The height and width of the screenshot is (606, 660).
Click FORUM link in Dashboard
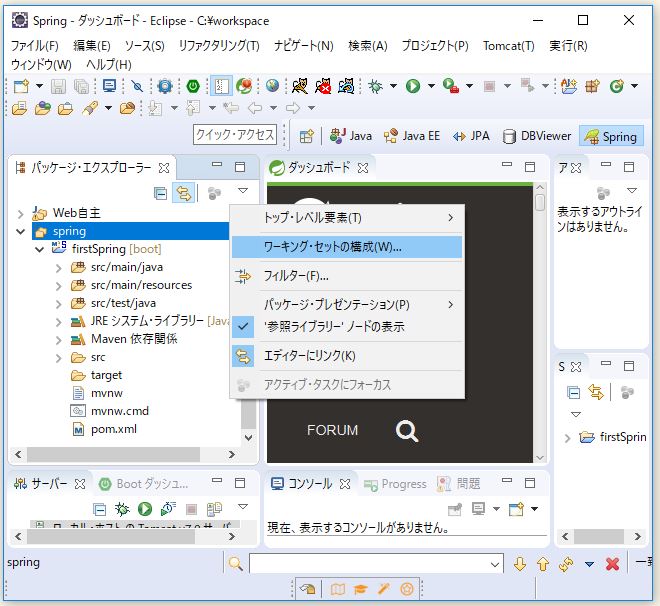point(333,430)
